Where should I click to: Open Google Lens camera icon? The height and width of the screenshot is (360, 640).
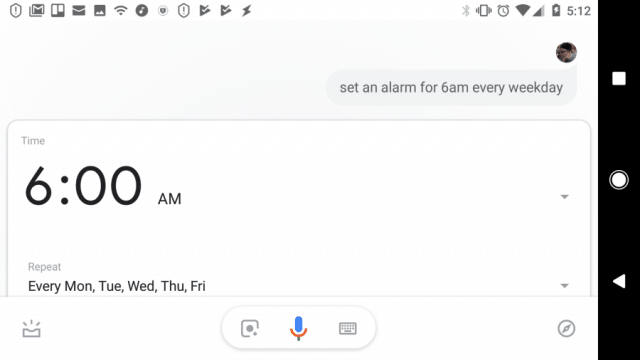(249, 328)
